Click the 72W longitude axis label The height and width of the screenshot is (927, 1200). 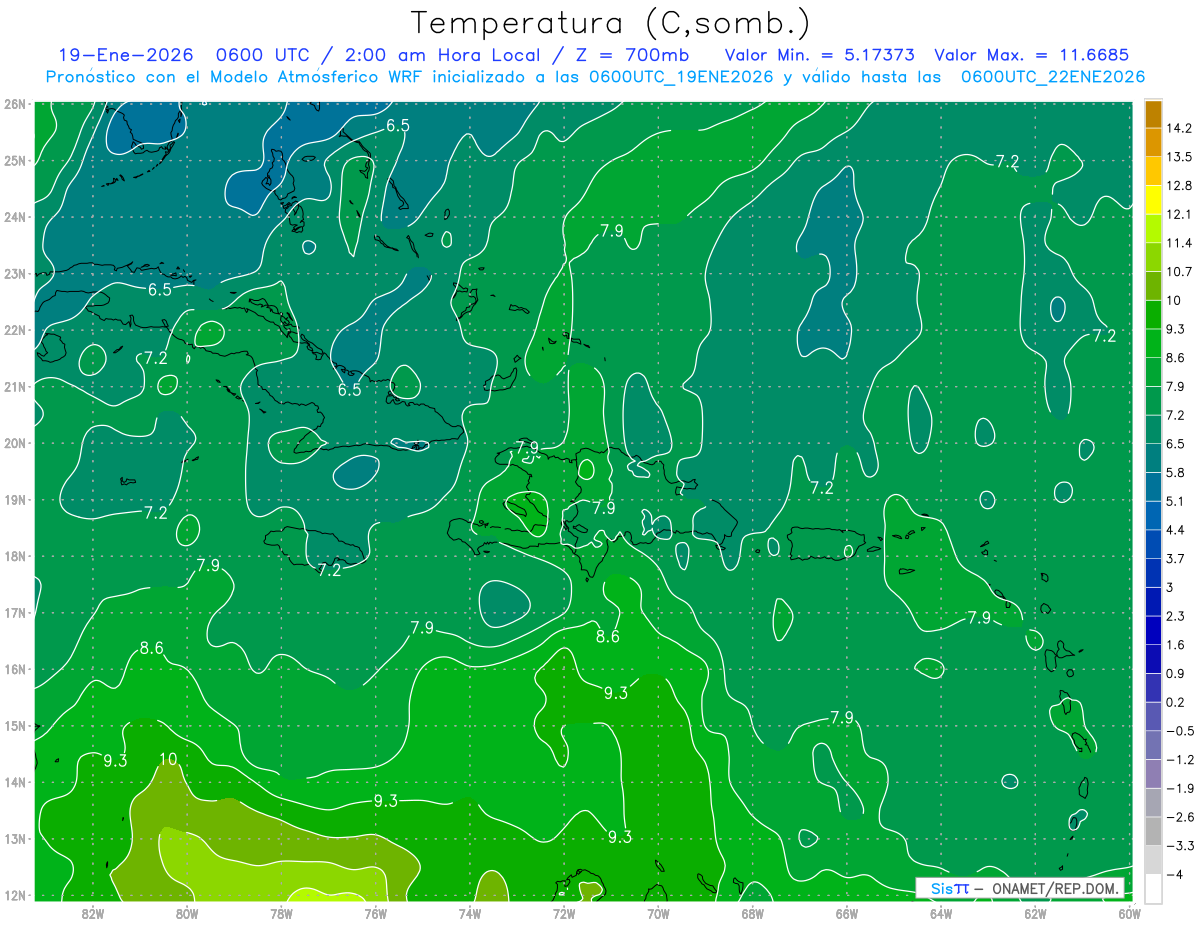pos(564,913)
